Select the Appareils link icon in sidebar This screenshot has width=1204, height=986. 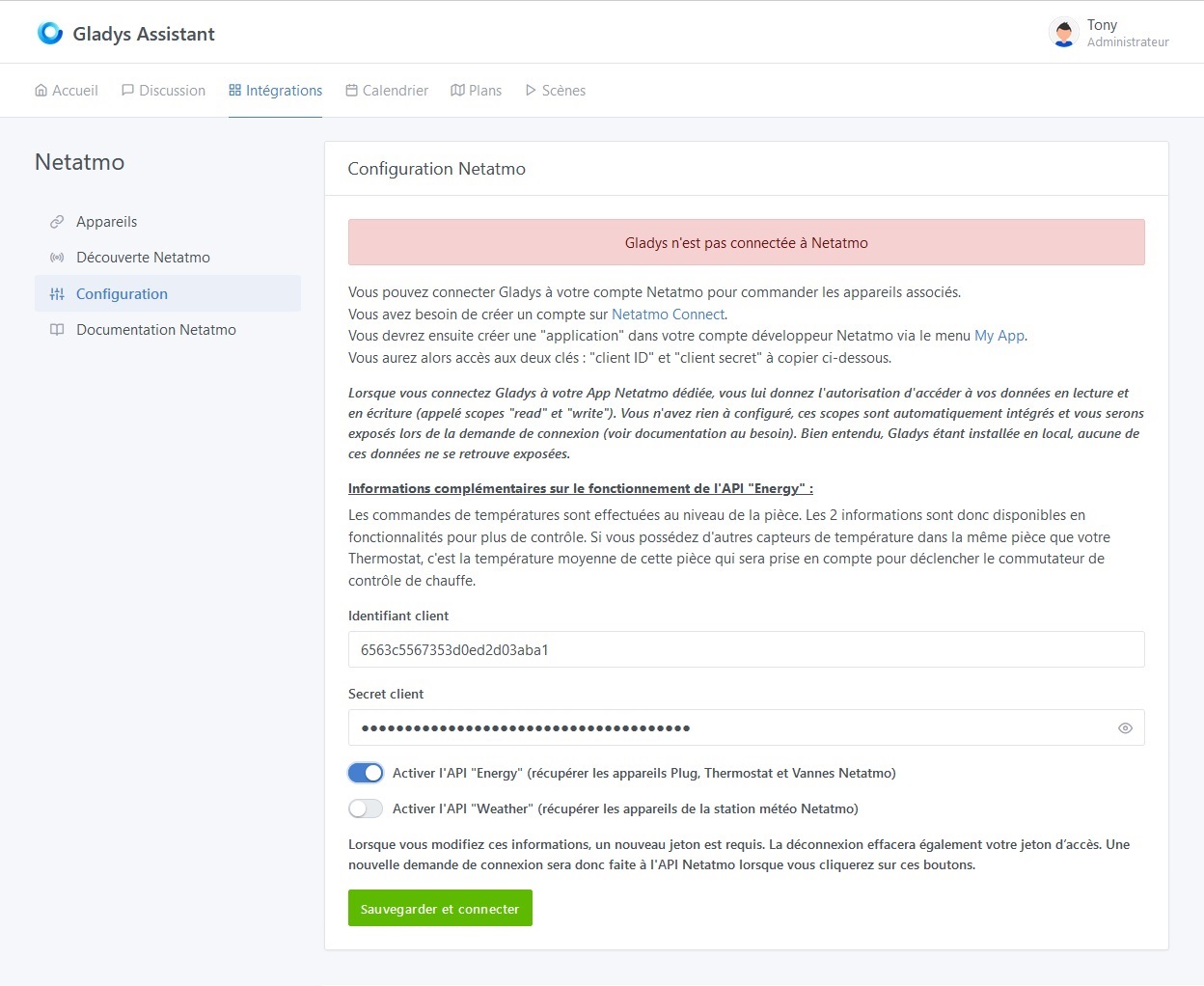pyautogui.click(x=57, y=221)
